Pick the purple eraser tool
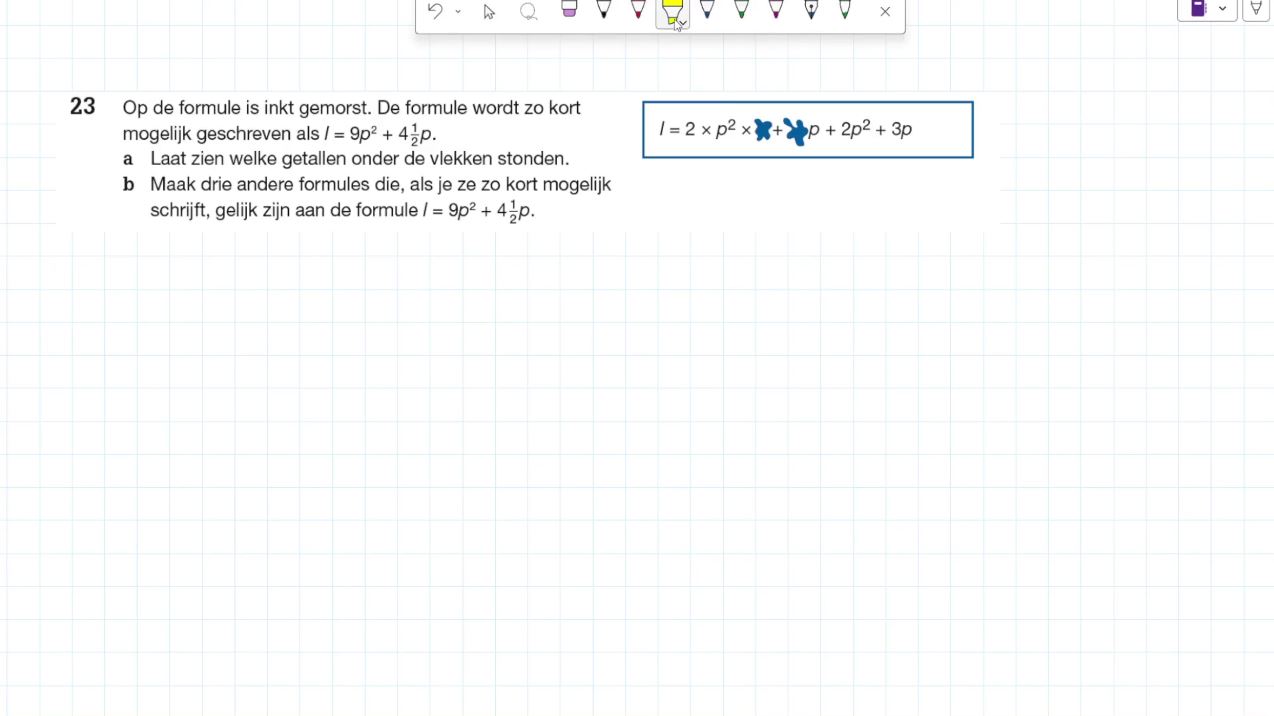The width and height of the screenshot is (1274, 716). click(x=569, y=9)
